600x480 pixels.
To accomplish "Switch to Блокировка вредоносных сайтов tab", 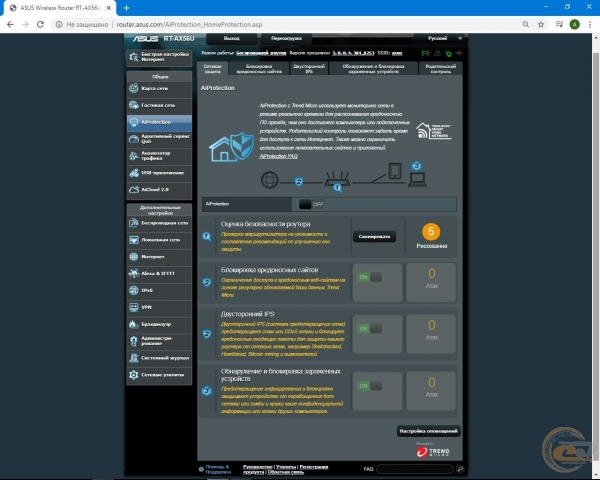I will tap(259, 69).
